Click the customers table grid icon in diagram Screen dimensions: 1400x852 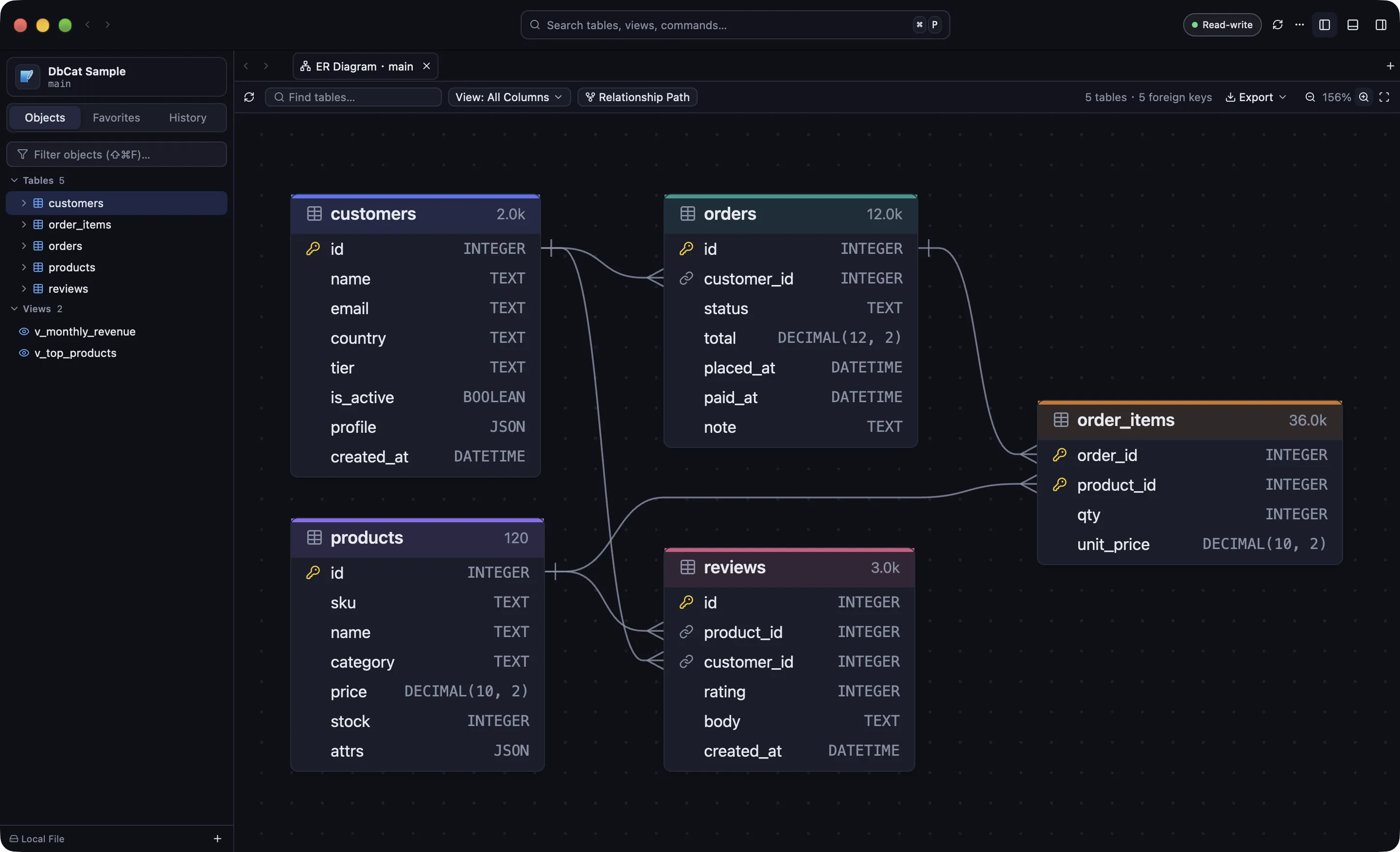314,213
